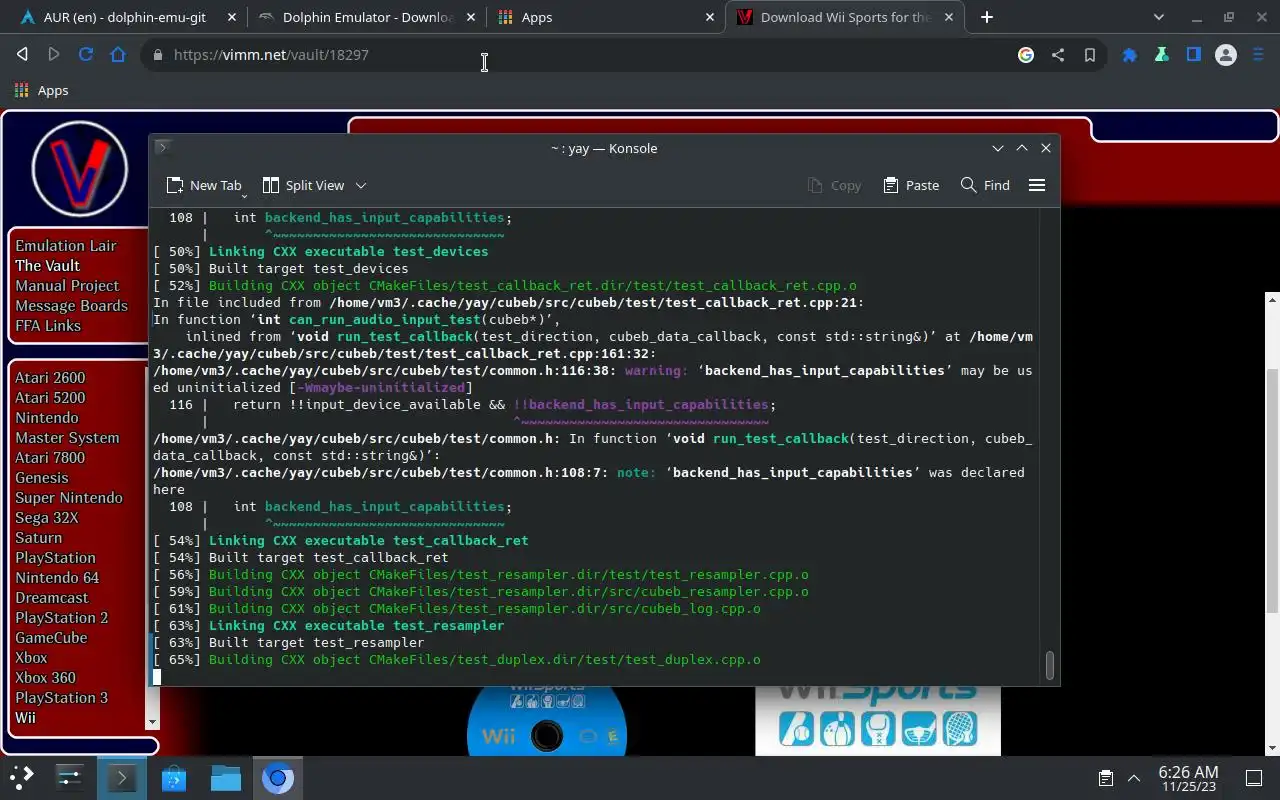
Task: Open New Tab profile dropdown arrow
Action: 244,197
